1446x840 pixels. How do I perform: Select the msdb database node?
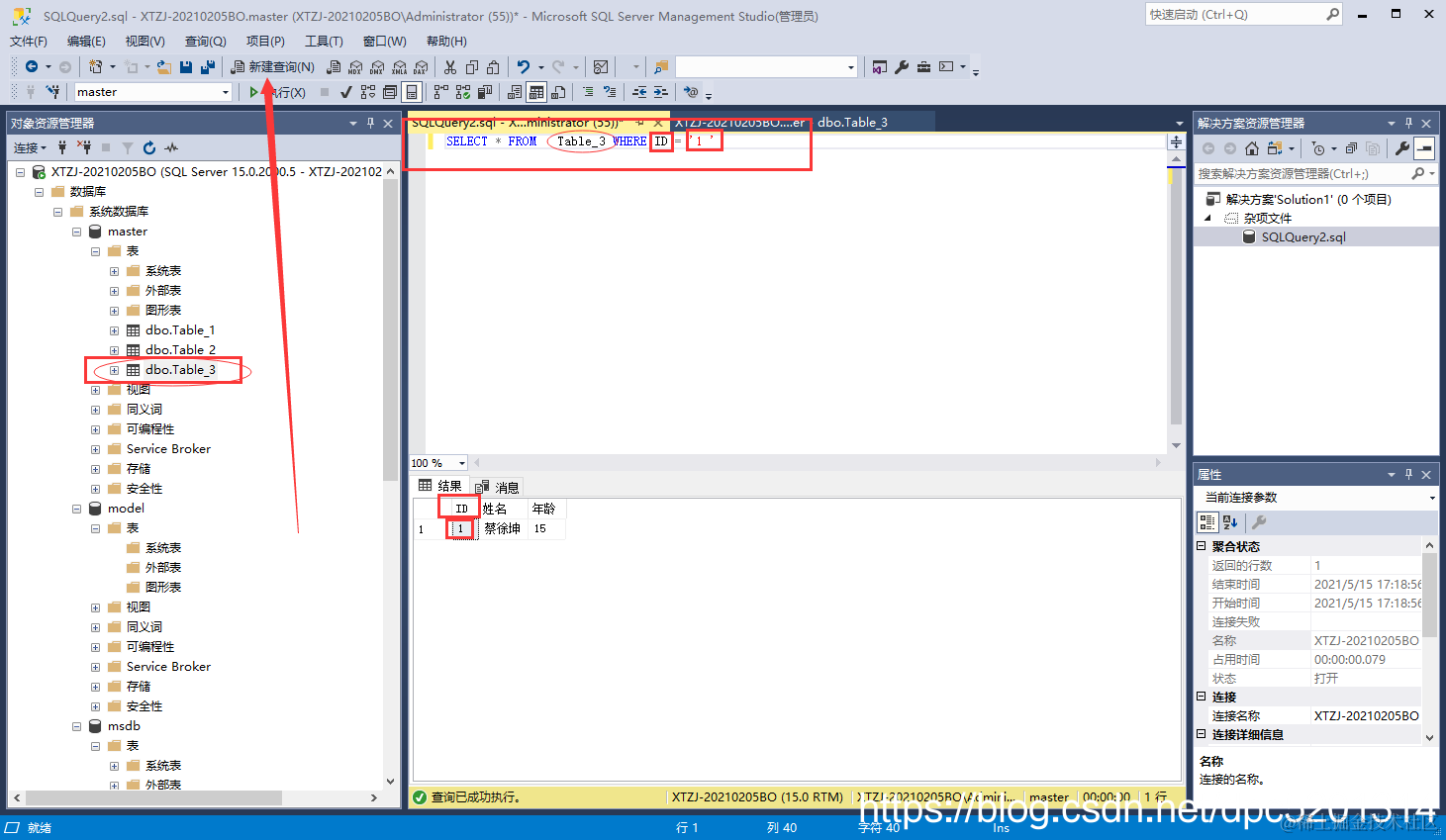124,726
